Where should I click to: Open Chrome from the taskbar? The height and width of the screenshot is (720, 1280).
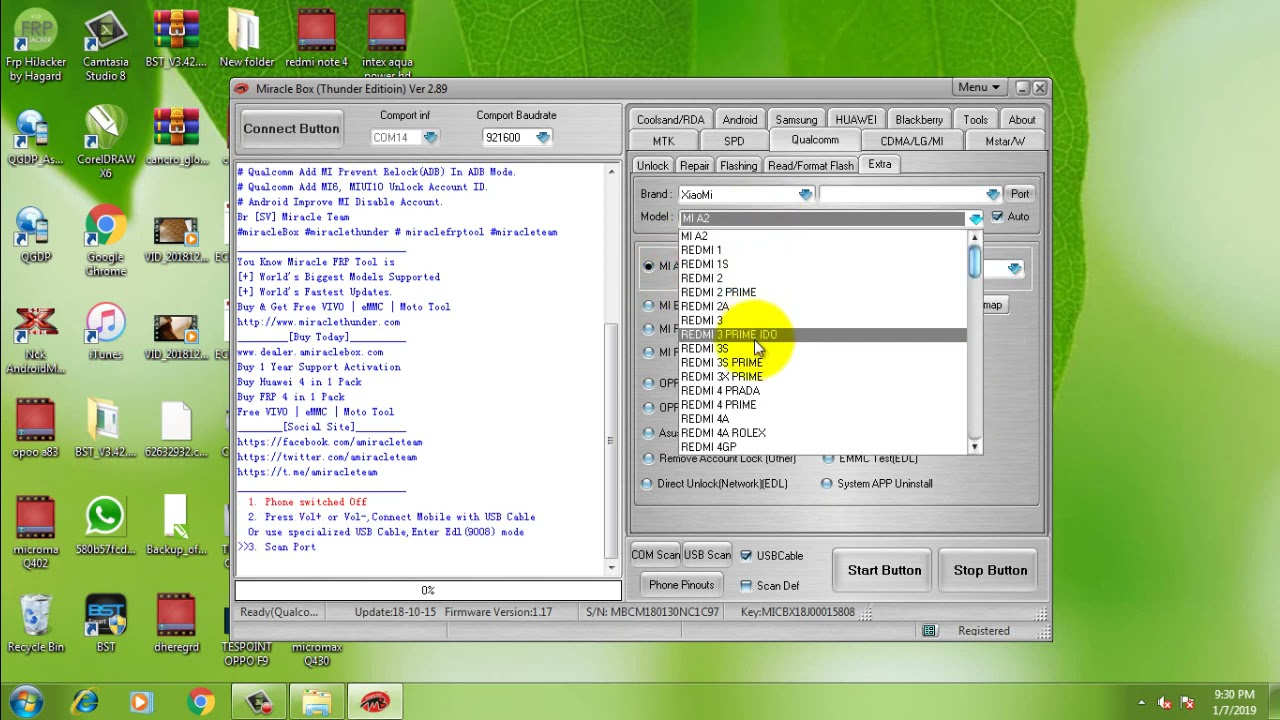click(x=200, y=702)
